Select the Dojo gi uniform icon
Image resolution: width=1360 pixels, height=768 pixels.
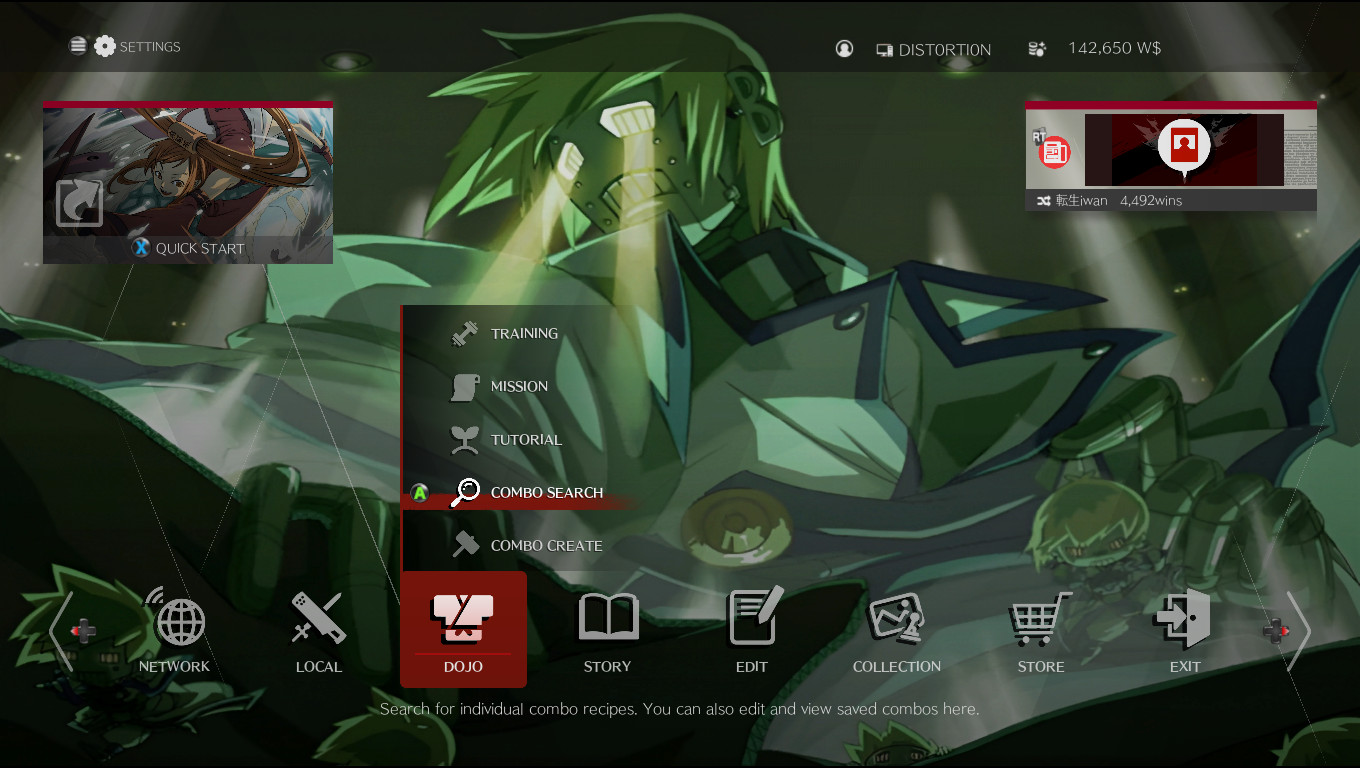pos(462,618)
